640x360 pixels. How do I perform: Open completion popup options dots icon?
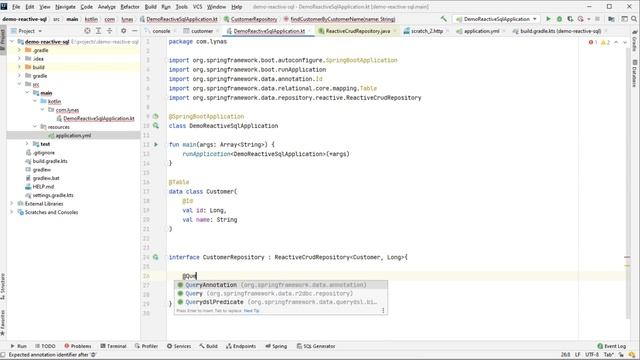click(383, 311)
